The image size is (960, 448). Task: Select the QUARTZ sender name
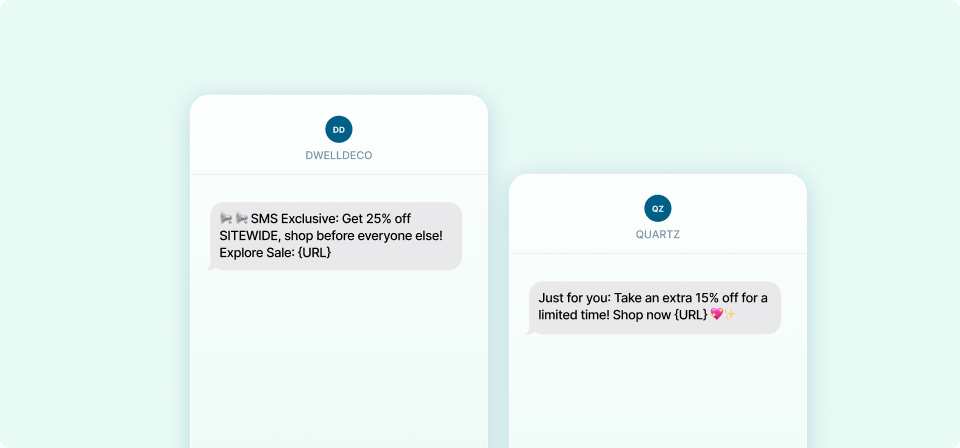click(657, 235)
